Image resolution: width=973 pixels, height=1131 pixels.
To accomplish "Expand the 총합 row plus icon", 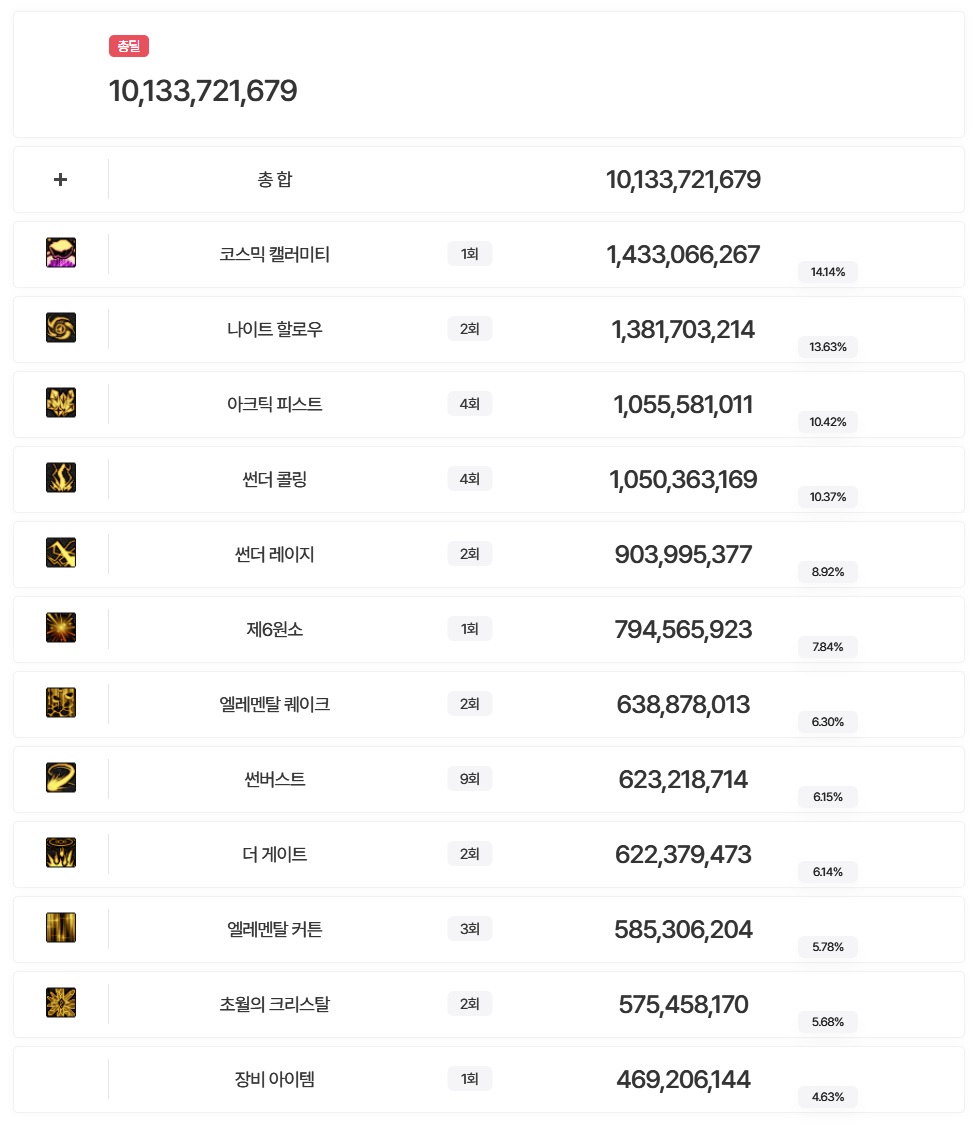I will click(x=61, y=180).
